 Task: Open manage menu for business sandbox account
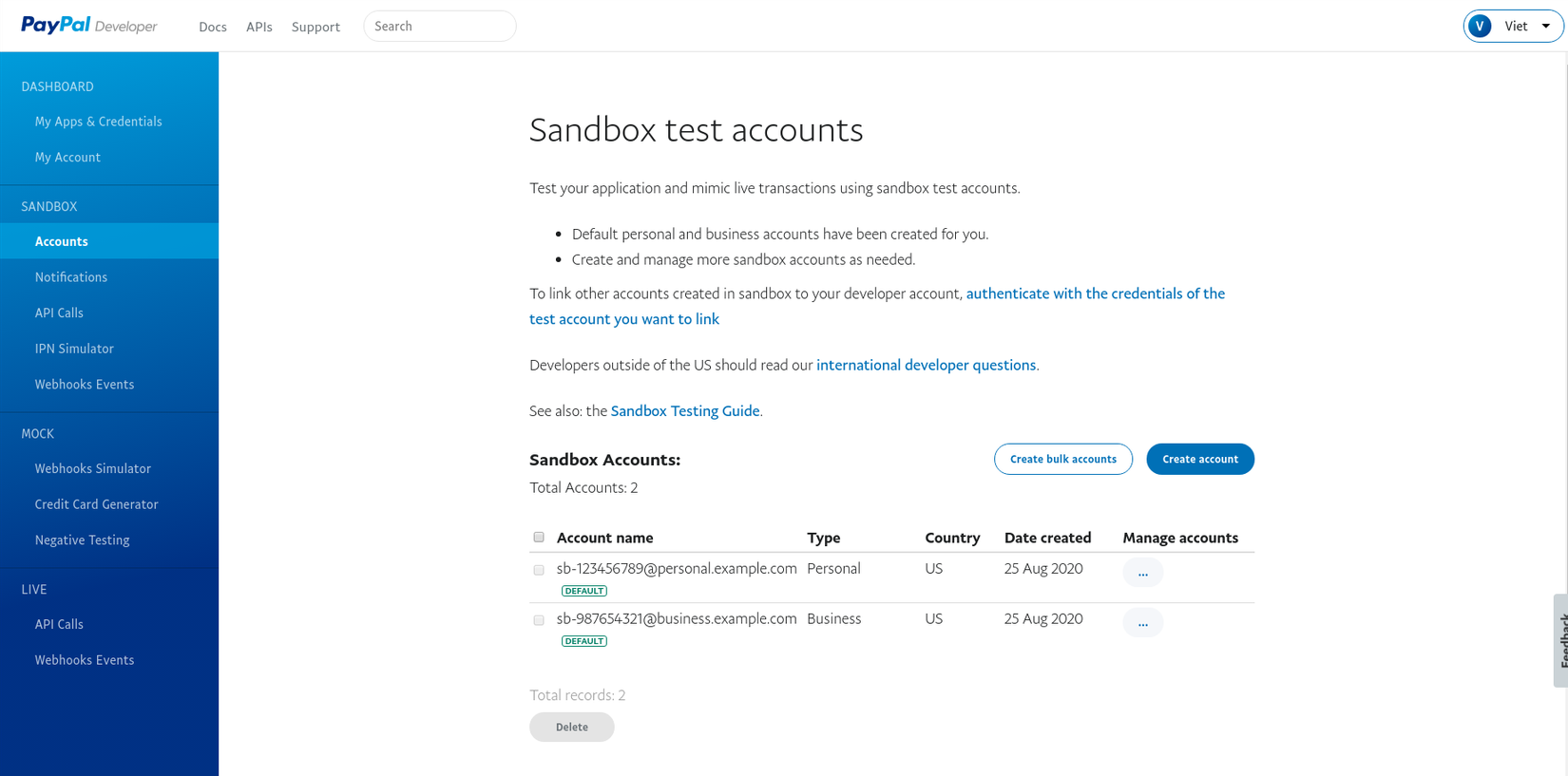pos(1142,623)
